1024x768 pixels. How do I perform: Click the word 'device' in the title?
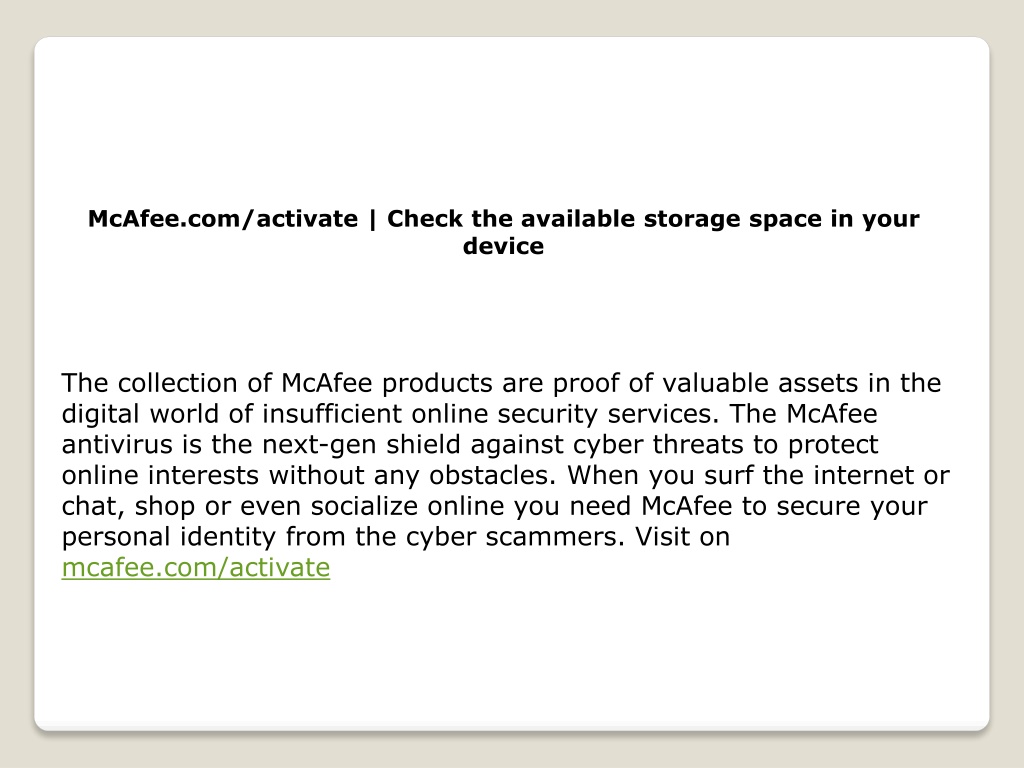pyautogui.click(x=504, y=246)
